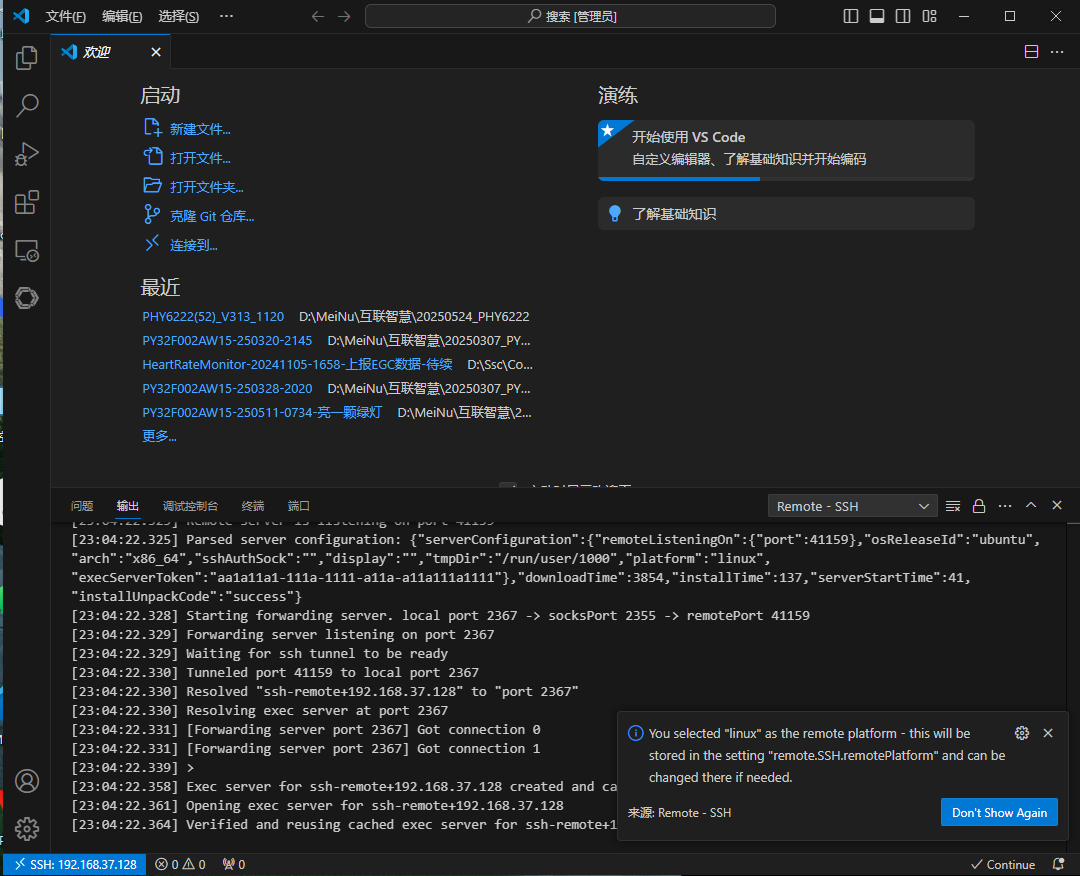This screenshot has width=1080, height=876.
Task: Click the notifications bell in status bar
Action: click(1059, 864)
